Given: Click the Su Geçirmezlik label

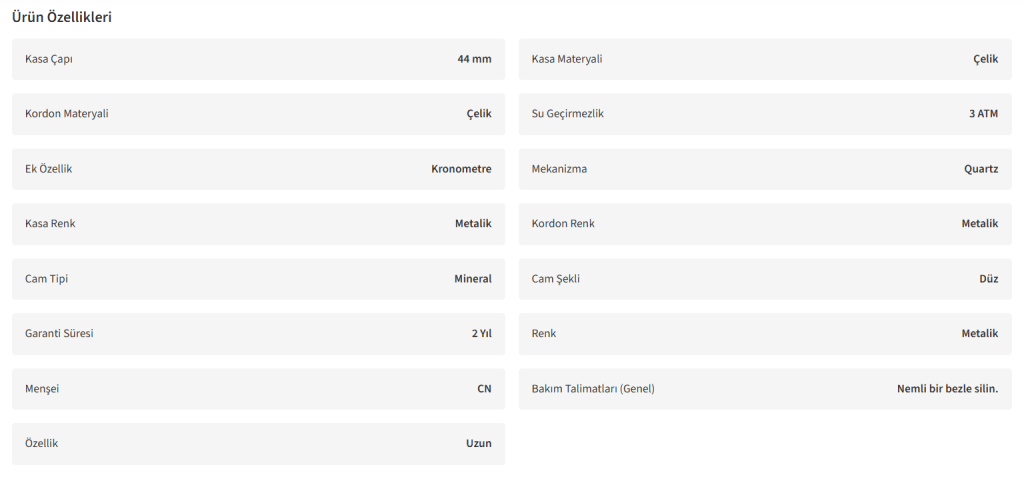Looking at the screenshot, I should pyautogui.click(x=568, y=114).
